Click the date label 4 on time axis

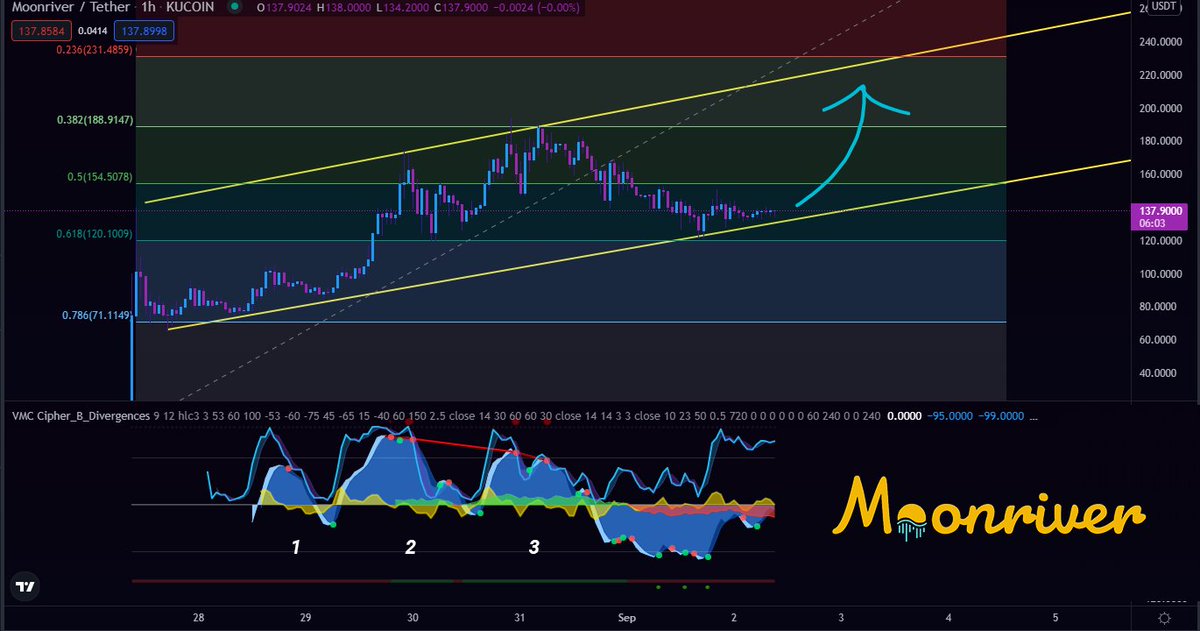click(x=948, y=617)
